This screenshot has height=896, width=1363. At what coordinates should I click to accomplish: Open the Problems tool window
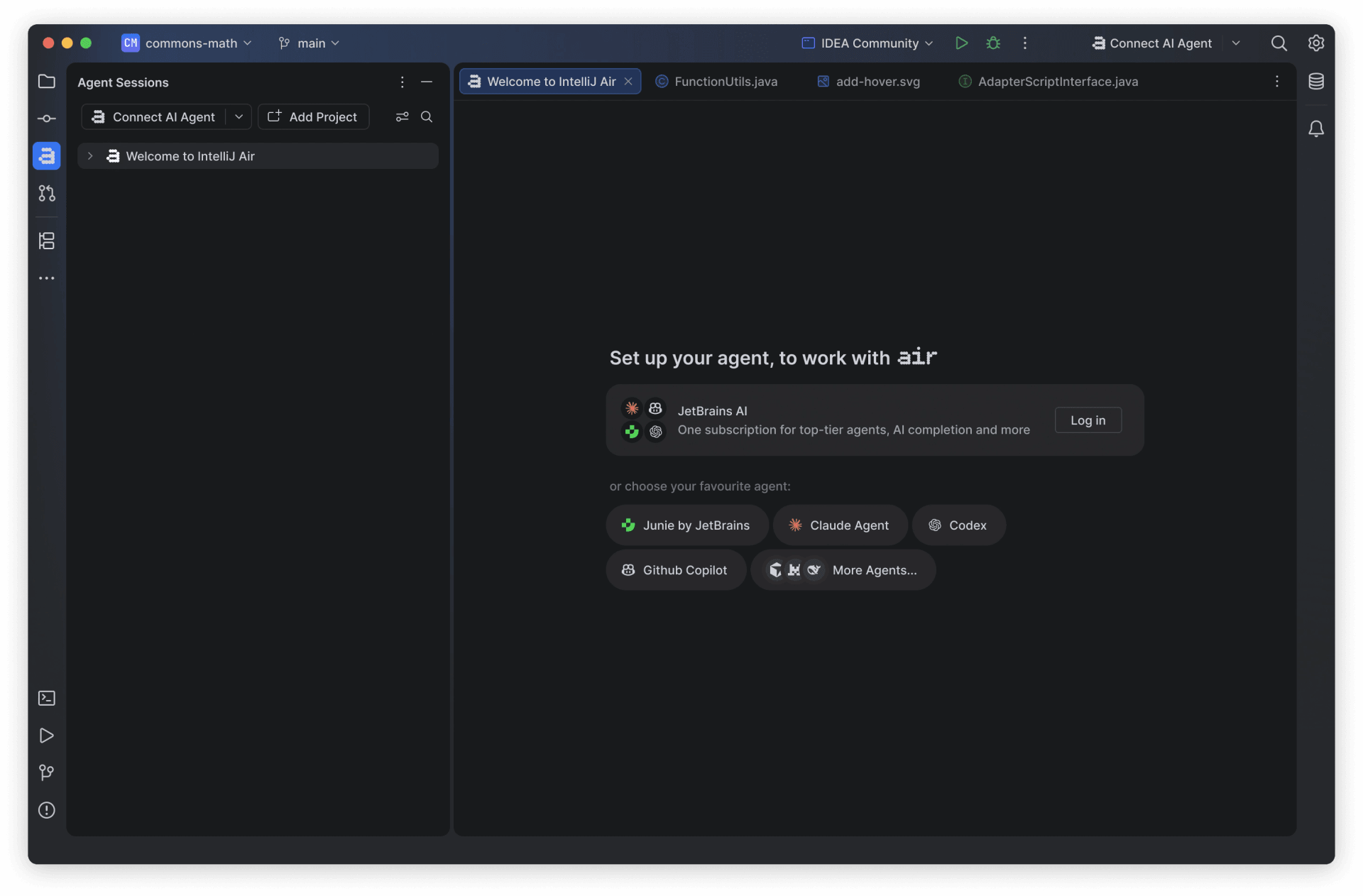pos(46,810)
